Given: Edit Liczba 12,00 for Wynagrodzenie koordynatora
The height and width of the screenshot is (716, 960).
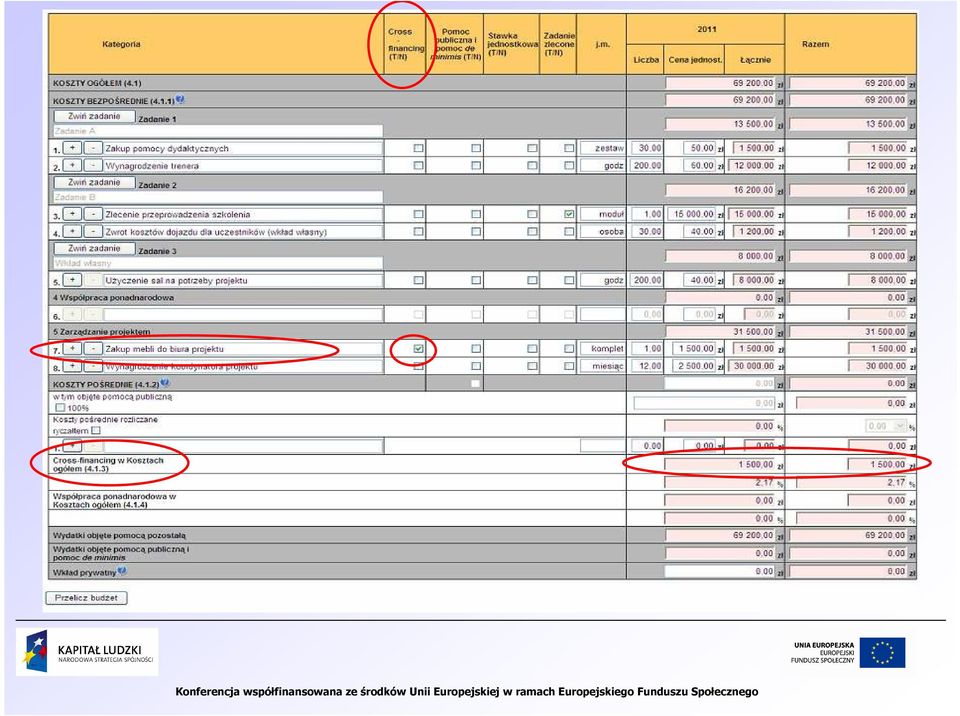Looking at the screenshot, I should click(647, 366).
